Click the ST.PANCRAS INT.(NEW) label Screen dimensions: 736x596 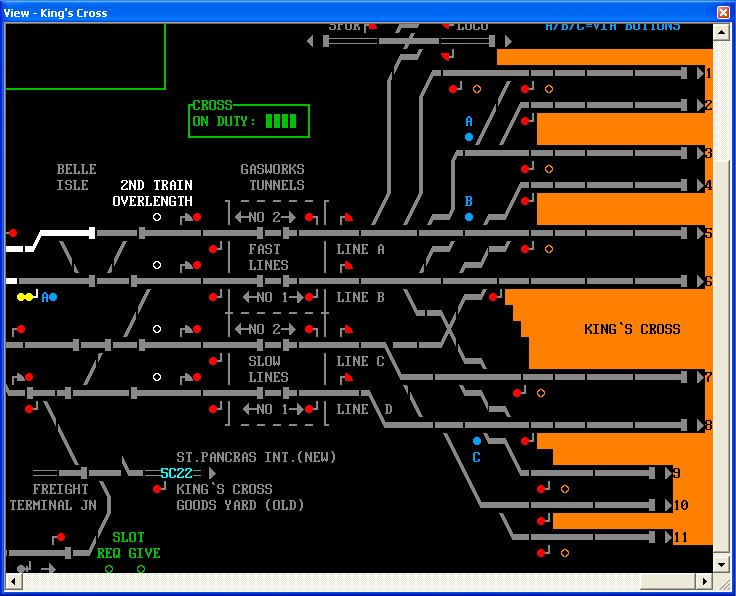click(x=256, y=457)
